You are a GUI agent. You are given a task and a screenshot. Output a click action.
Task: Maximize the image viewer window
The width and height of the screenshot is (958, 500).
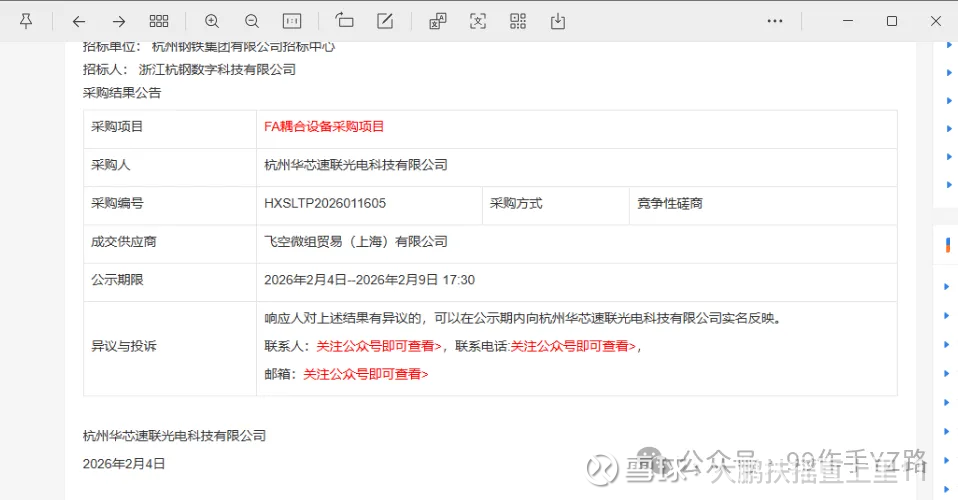click(x=892, y=21)
